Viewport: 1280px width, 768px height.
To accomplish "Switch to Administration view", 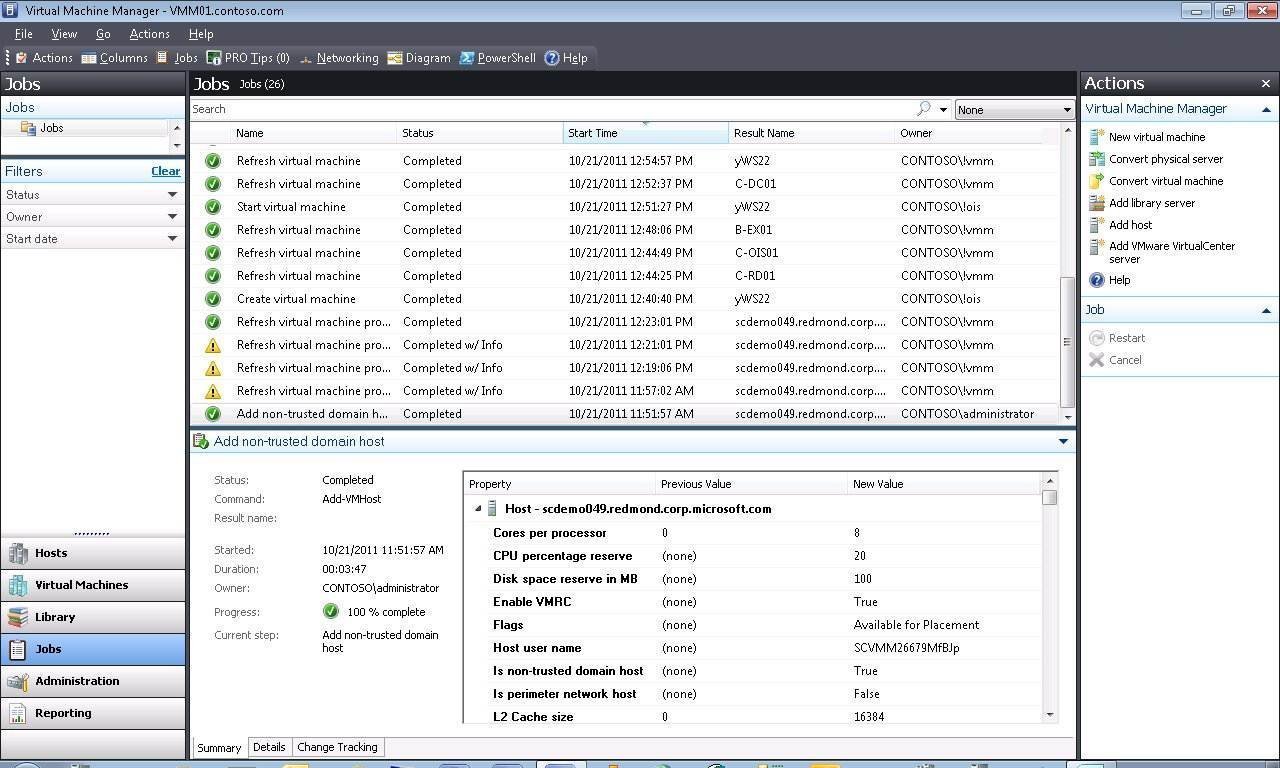I will (93, 681).
